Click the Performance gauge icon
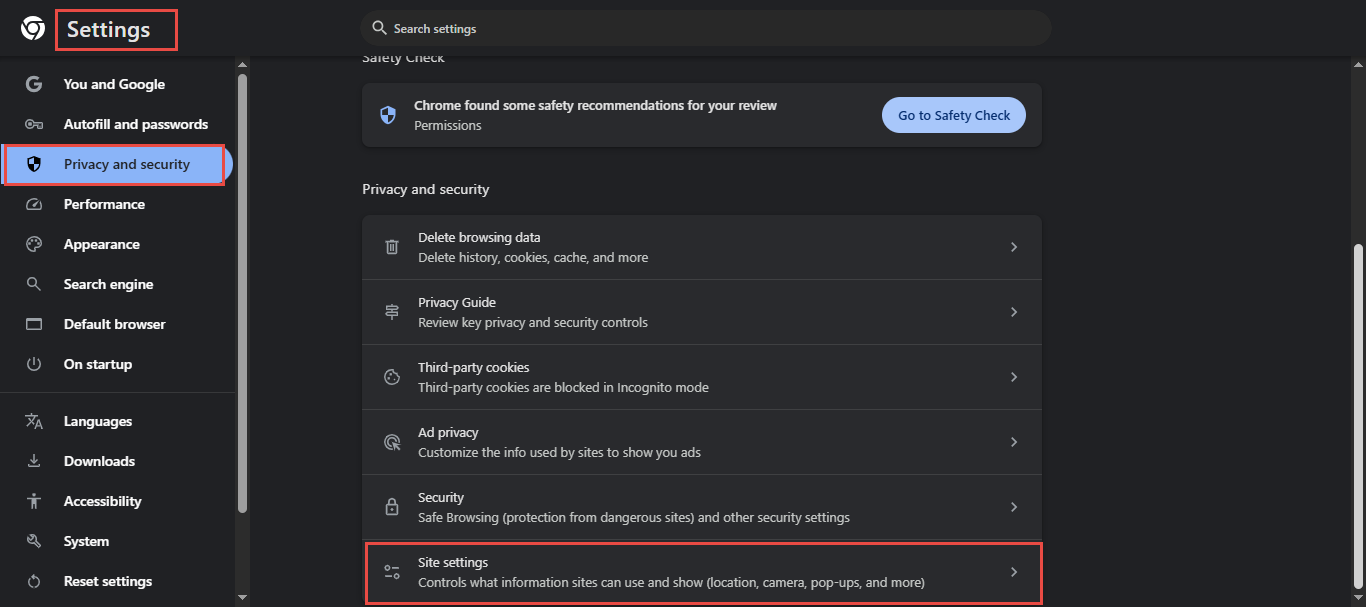The image size is (1366, 607). (34, 204)
